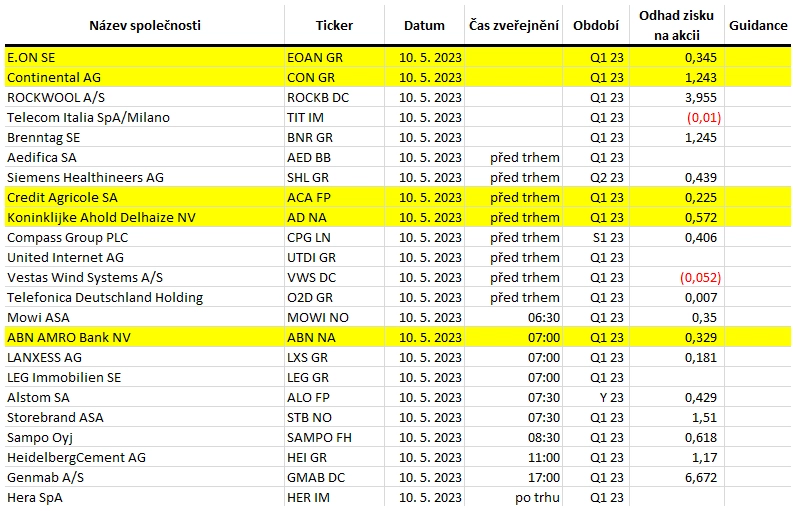Image resolution: width=797 pixels, height=511 pixels.
Task: Click the Ticker column header
Action: (x=334, y=25)
